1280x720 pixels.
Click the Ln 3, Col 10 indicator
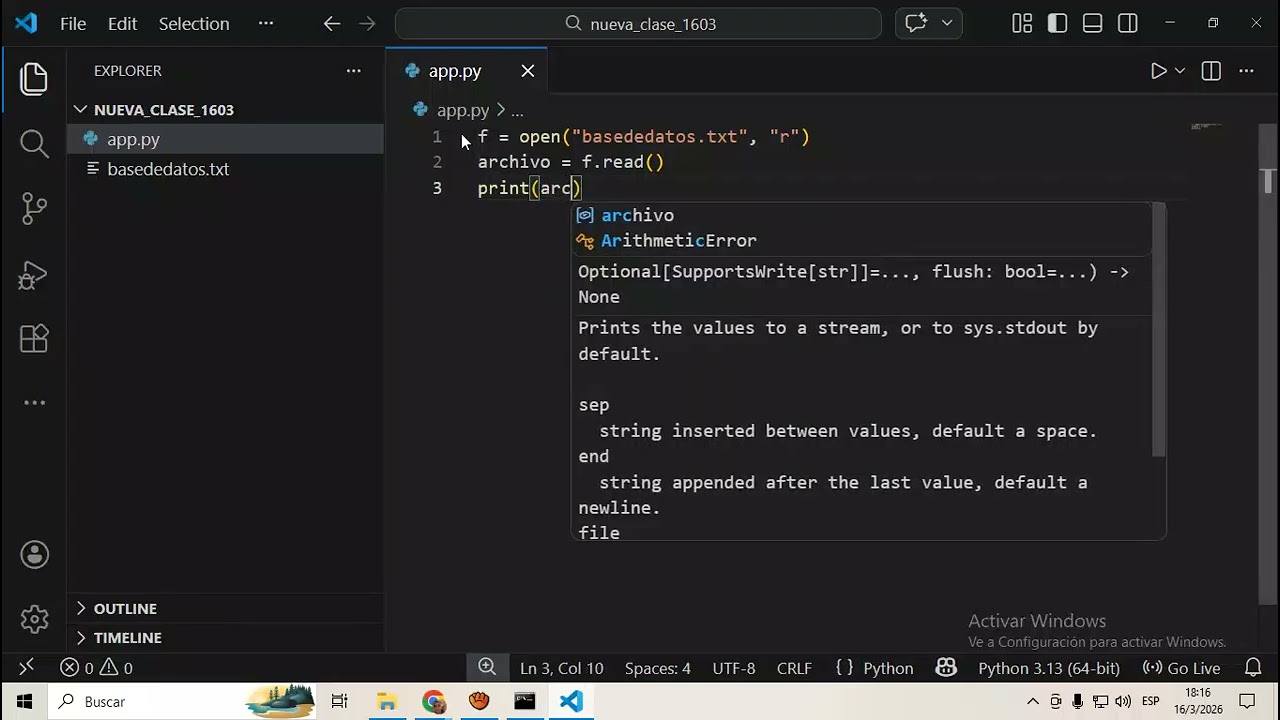click(x=561, y=668)
